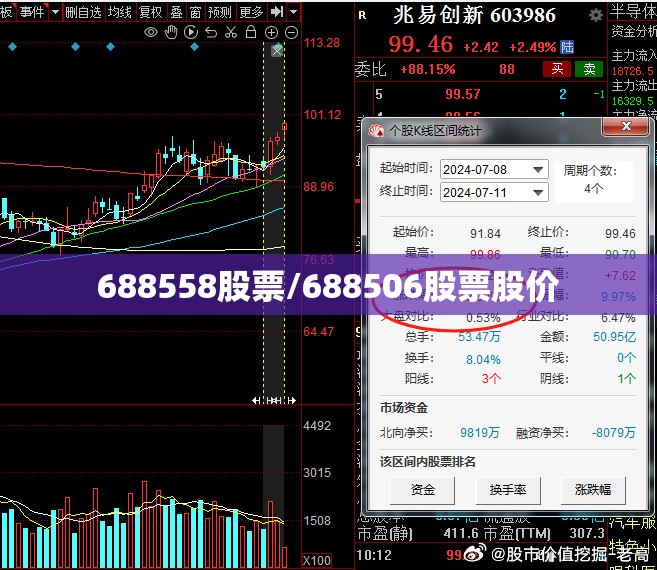Click the 88.96 price axis label
The width and height of the screenshot is (657, 570).
[319, 187]
